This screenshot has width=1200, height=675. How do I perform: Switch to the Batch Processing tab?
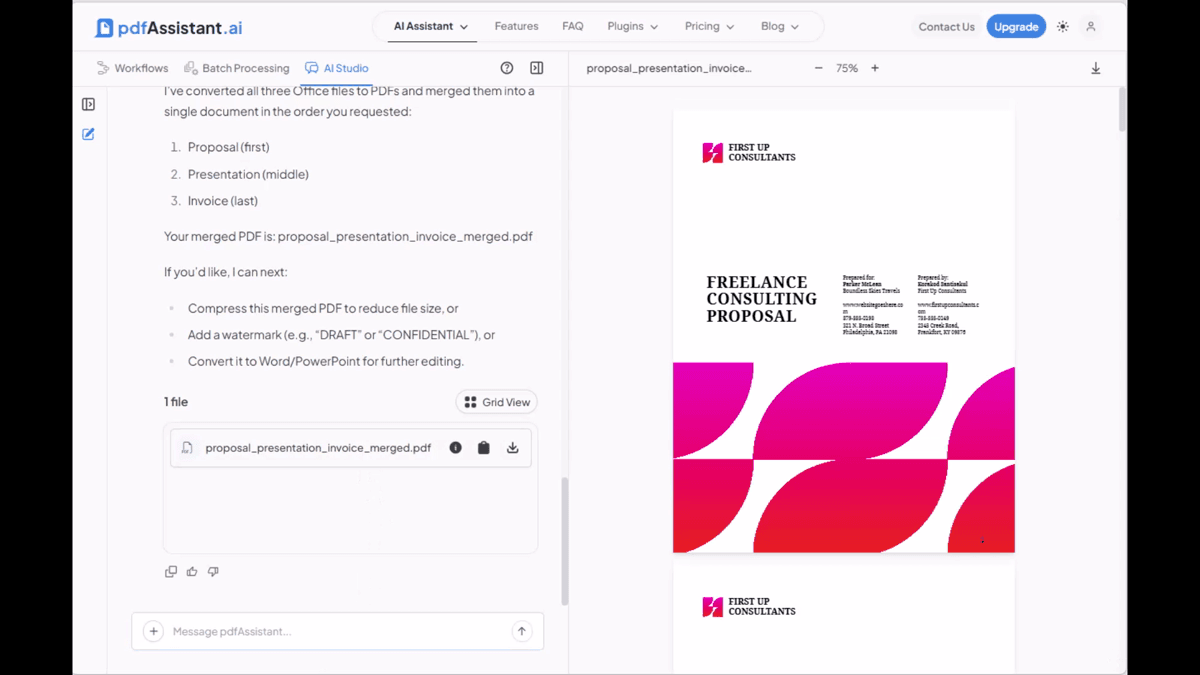pyautogui.click(x=237, y=68)
